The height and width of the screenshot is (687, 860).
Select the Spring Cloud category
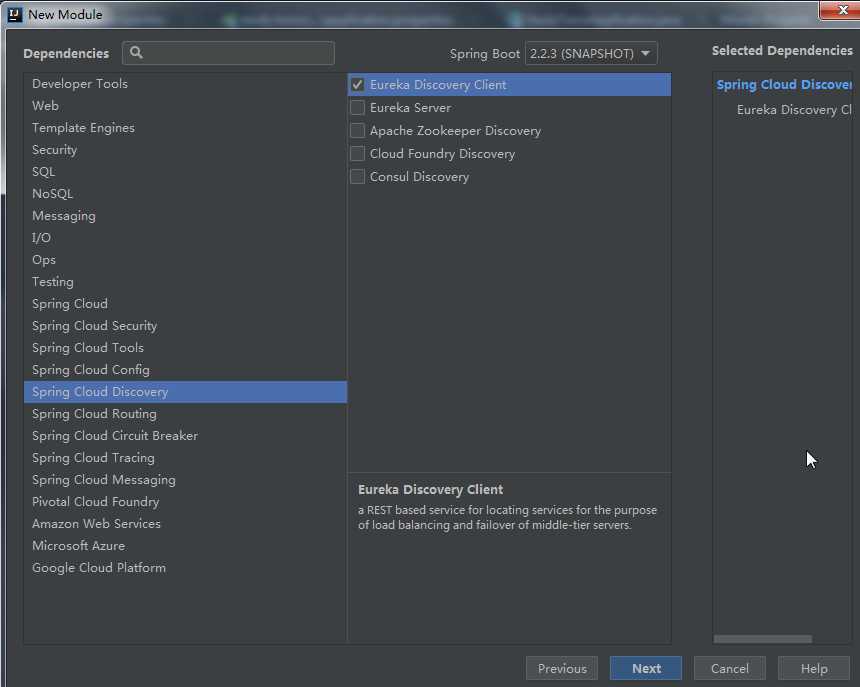(185, 304)
